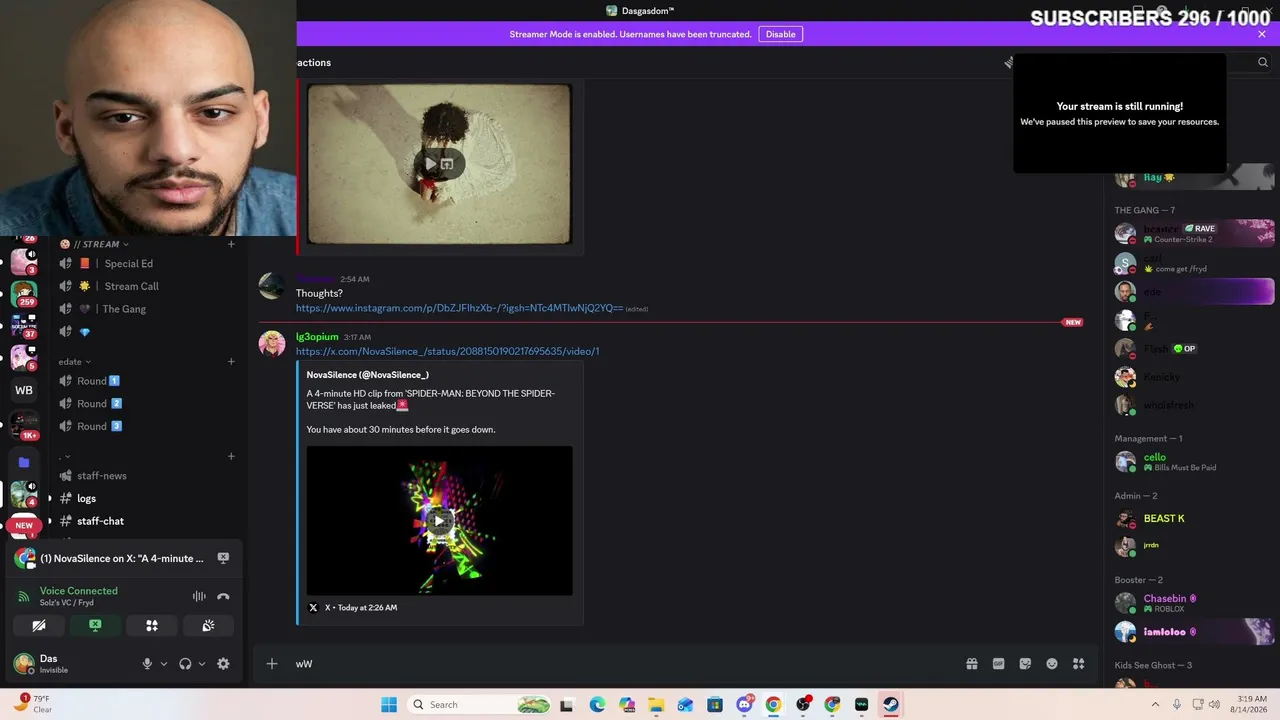Add a channel to the STREAM category

click(231, 244)
